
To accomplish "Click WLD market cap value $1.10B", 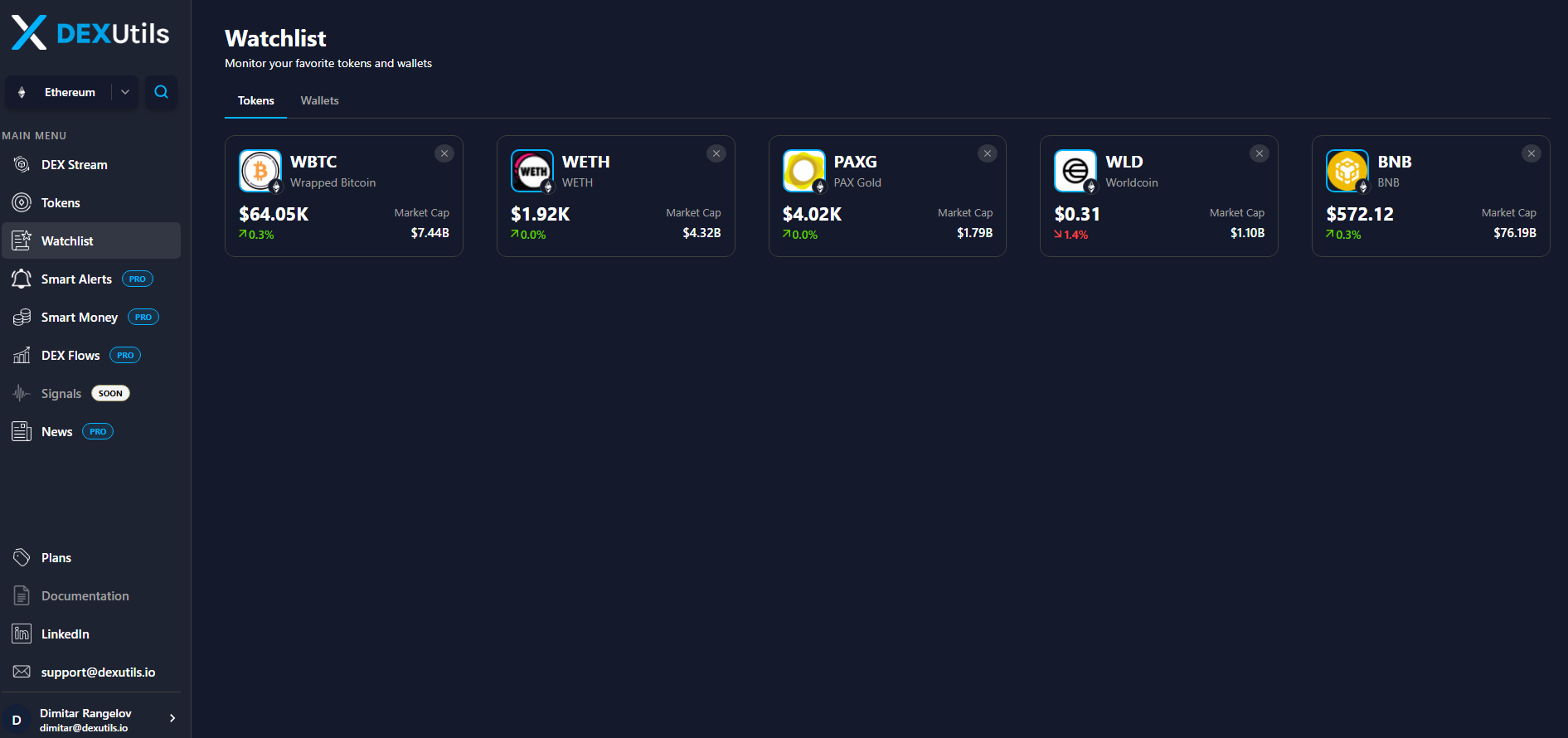I will pos(1247,233).
